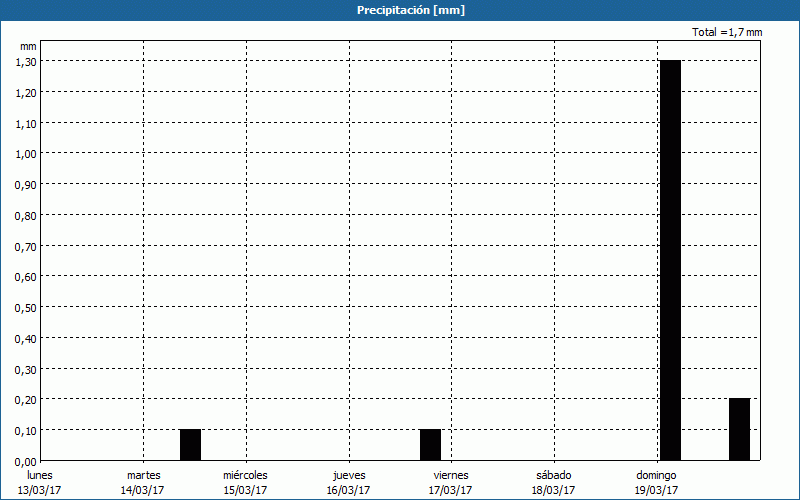Select the sábado axis label

point(553,475)
